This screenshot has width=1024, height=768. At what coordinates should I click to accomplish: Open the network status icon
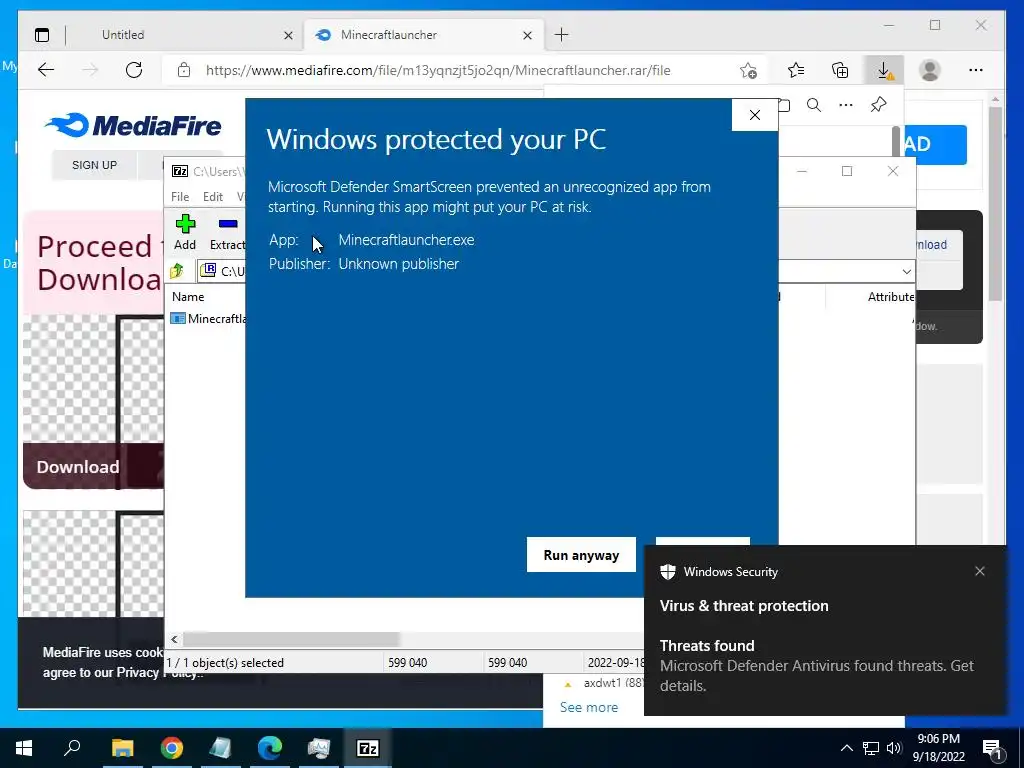[871, 748]
